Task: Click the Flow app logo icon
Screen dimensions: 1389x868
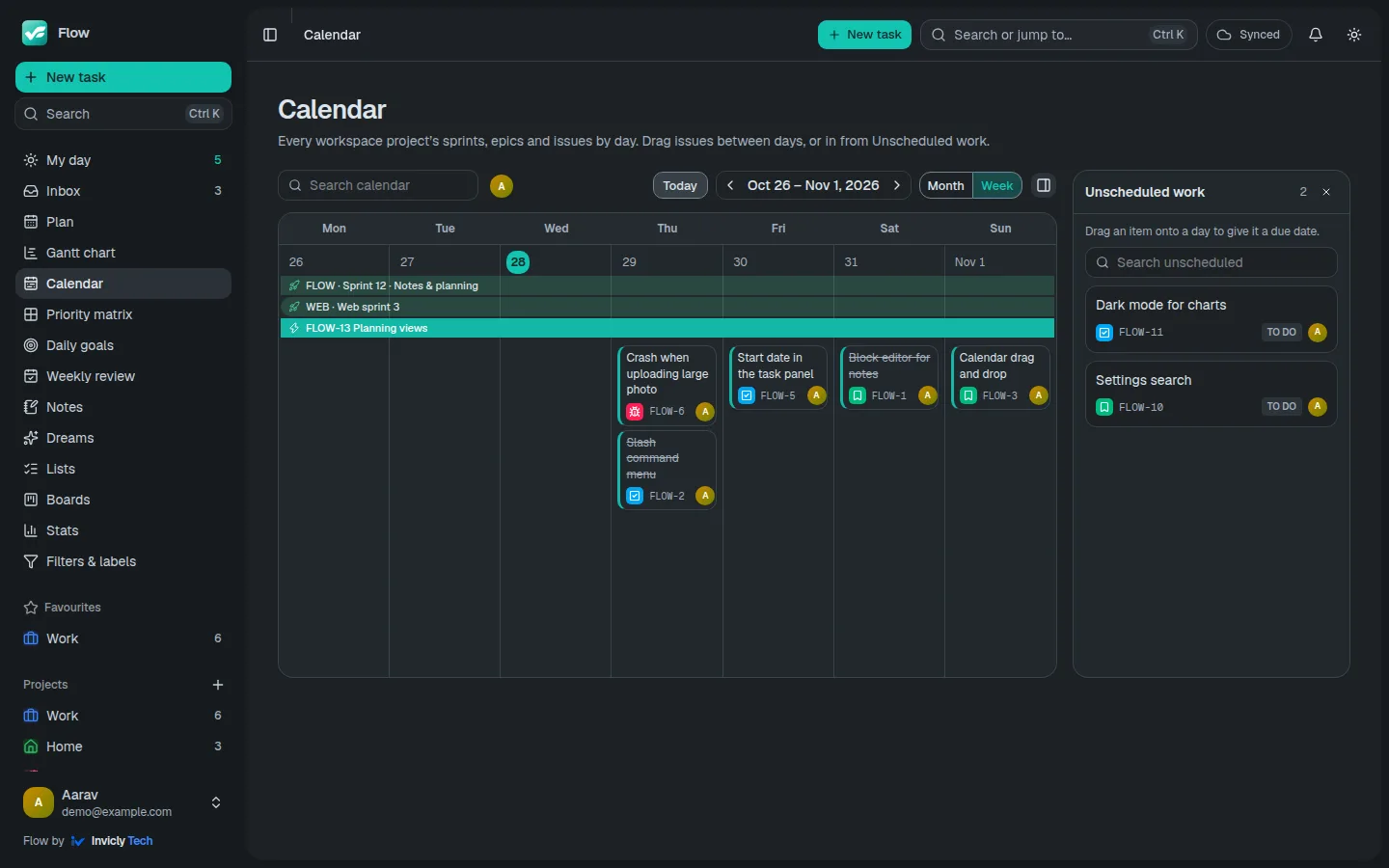Action: tap(35, 33)
